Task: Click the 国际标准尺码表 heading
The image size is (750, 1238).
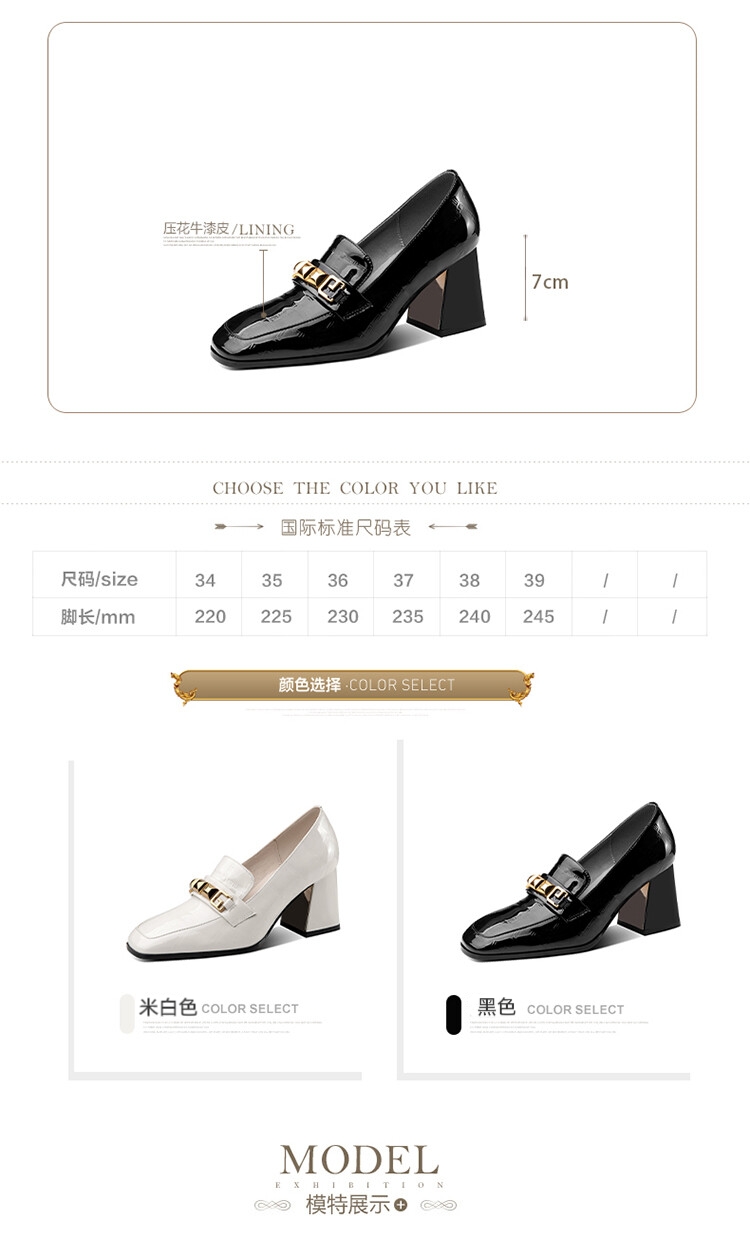Action: (346, 527)
